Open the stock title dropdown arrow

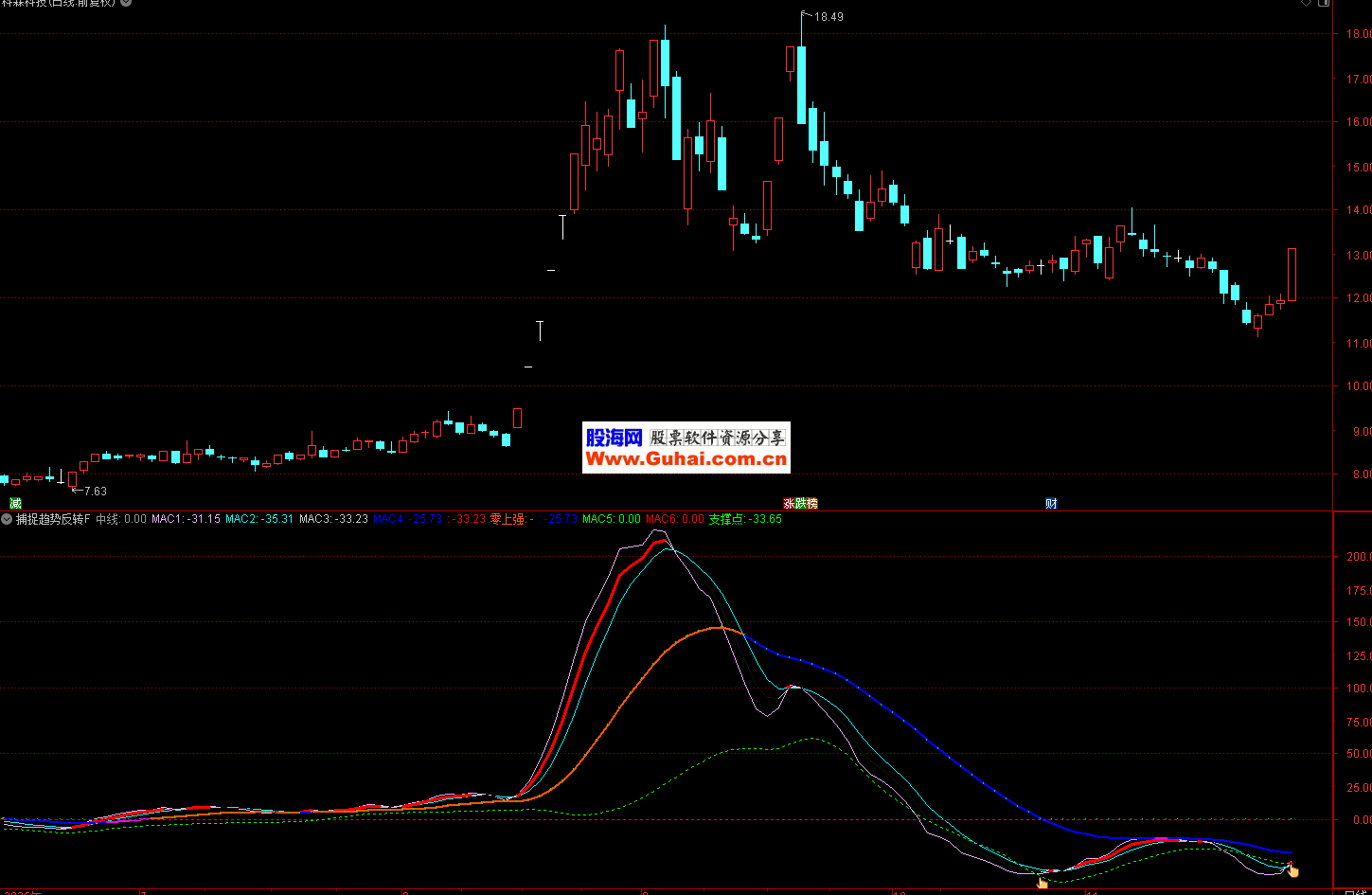[x=126, y=3]
